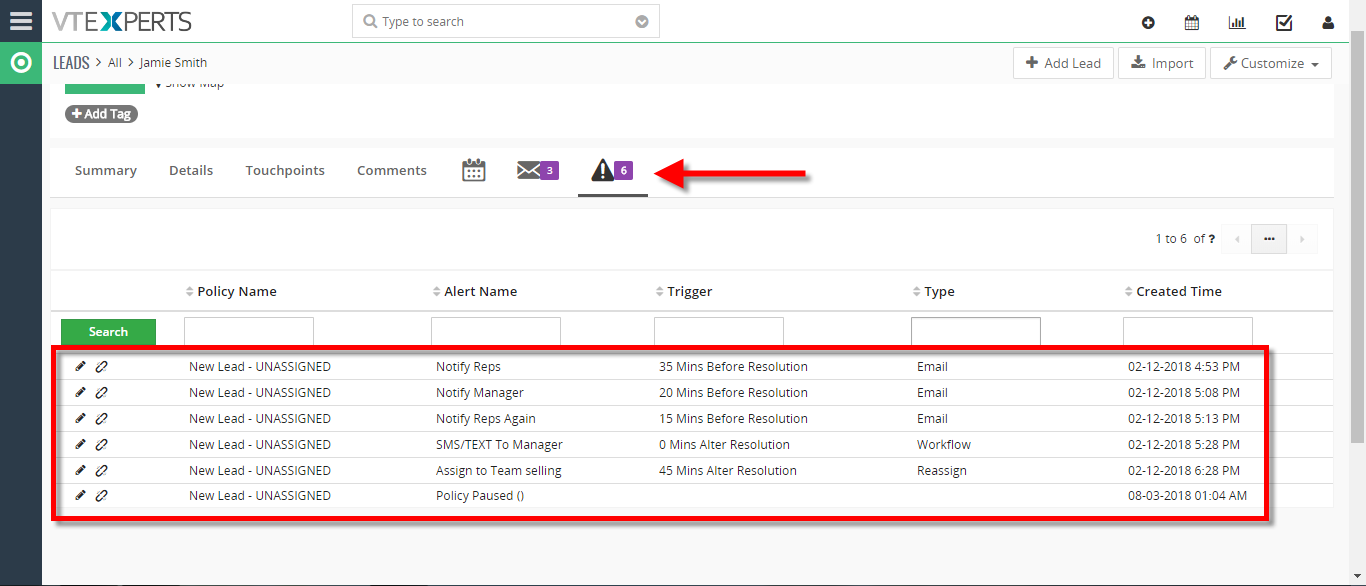The height and width of the screenshot is (586, 1366).
Task: Open the hamburger main menu
Action: click(x=21, y=21)
